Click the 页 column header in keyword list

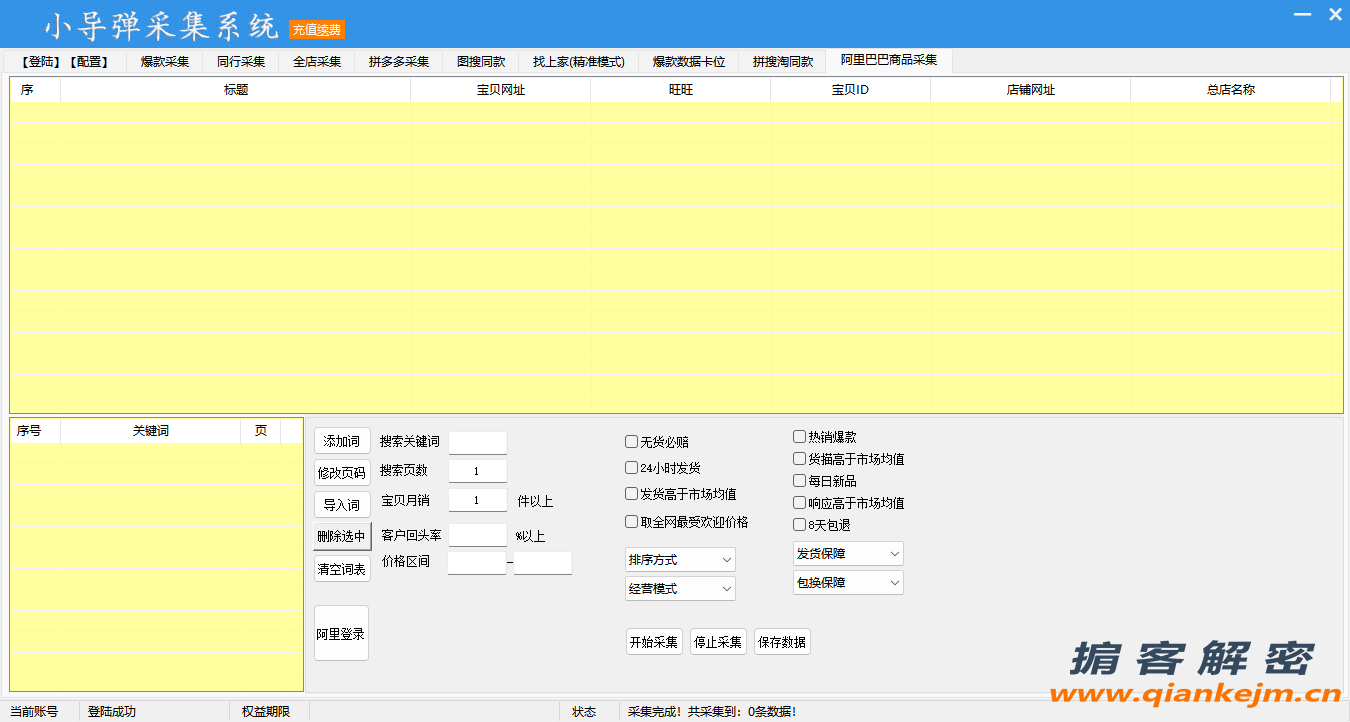pyautogui.click(x=261, y=431)
